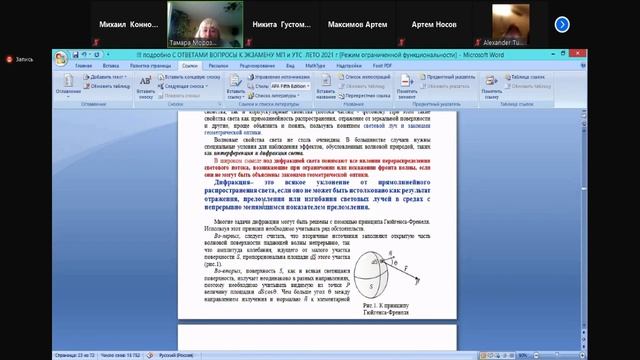Screen dimensions: 640x360
Task: Click the vertical scrollbar thumb in Word
Action: [584, 189]
